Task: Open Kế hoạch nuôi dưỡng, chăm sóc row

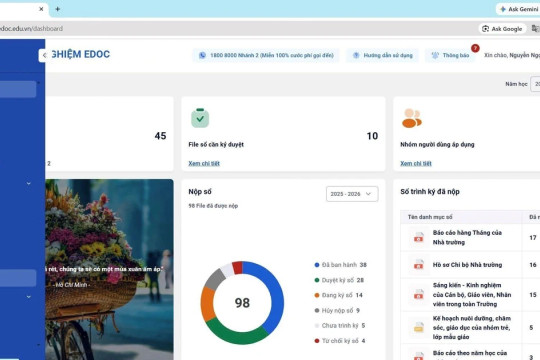Action: point(471,327)
